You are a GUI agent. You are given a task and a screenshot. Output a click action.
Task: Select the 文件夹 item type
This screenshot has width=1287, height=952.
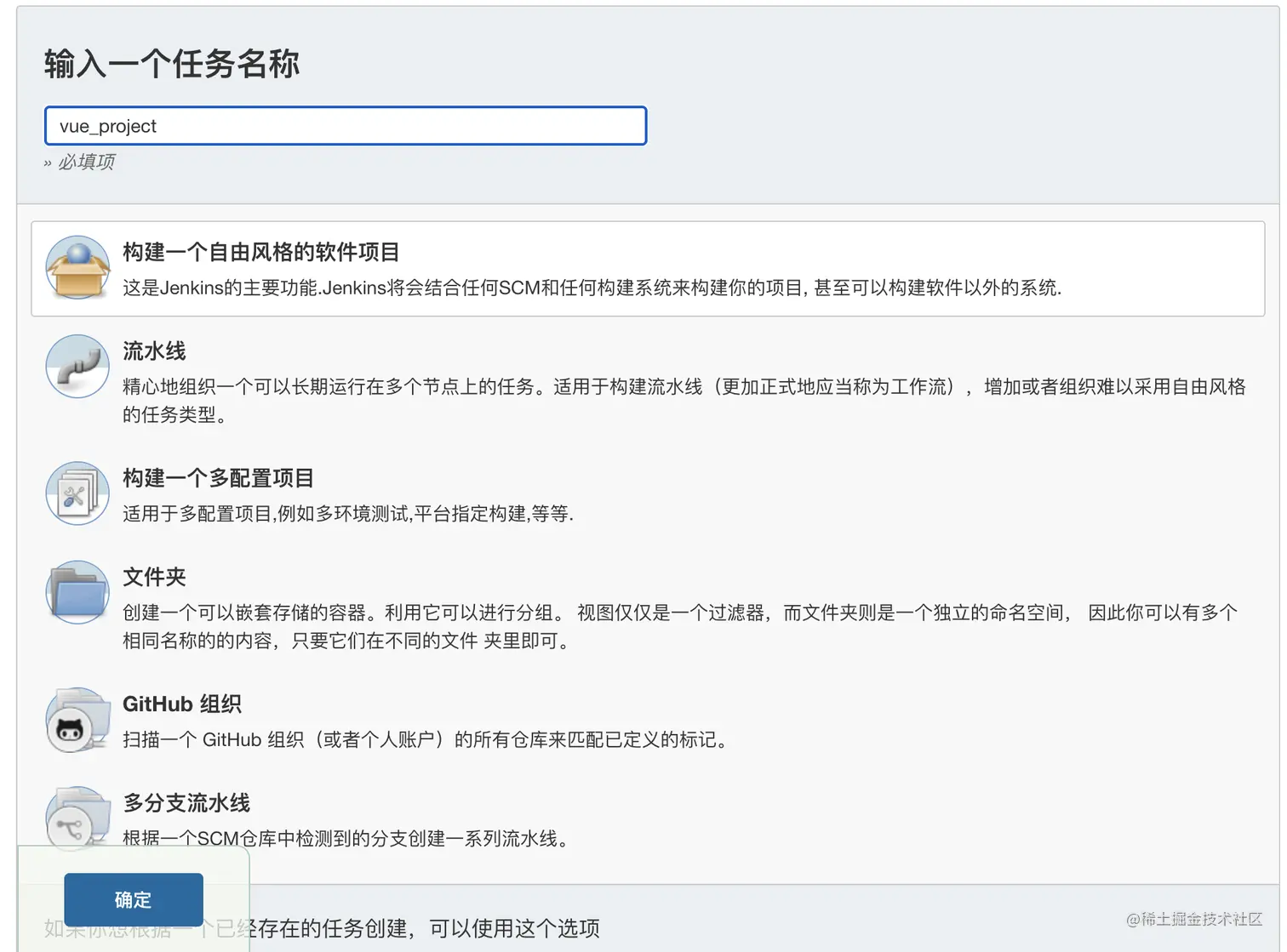(x=154, y=577)
